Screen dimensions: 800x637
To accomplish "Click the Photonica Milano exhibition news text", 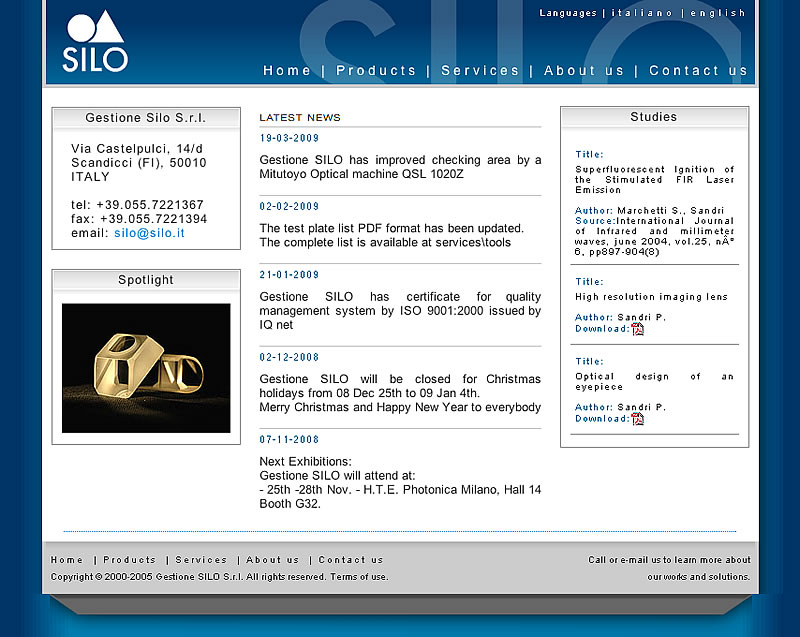I will tap(400, 482).
